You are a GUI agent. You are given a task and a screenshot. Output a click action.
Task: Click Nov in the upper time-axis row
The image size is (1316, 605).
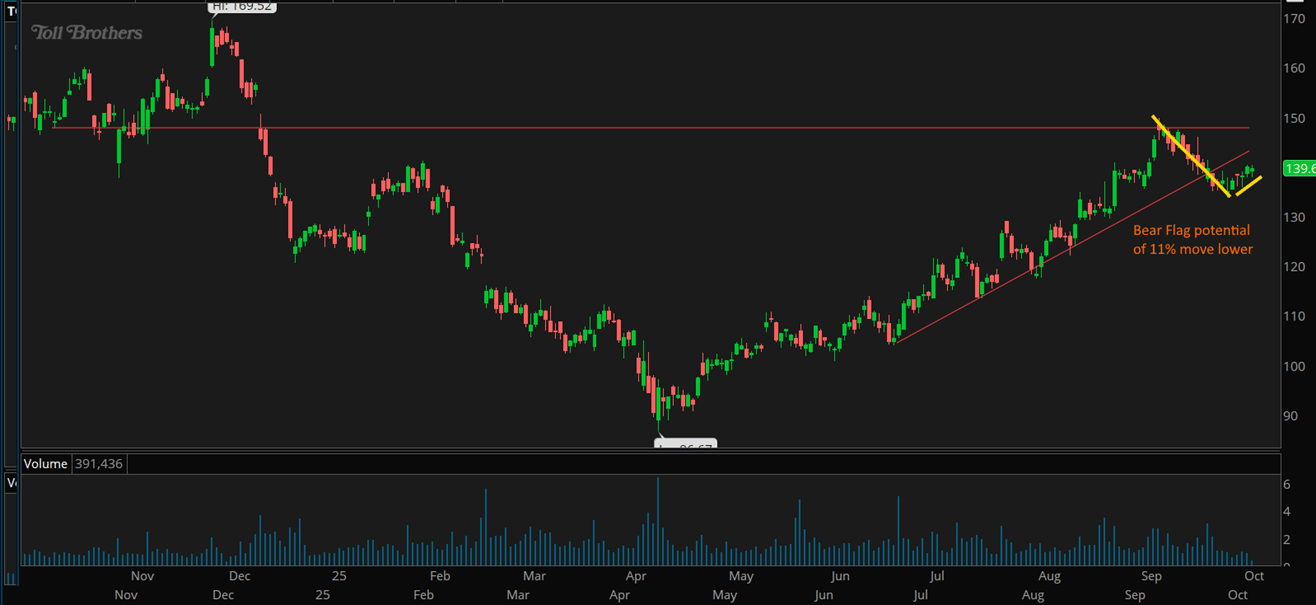[142, 576]
